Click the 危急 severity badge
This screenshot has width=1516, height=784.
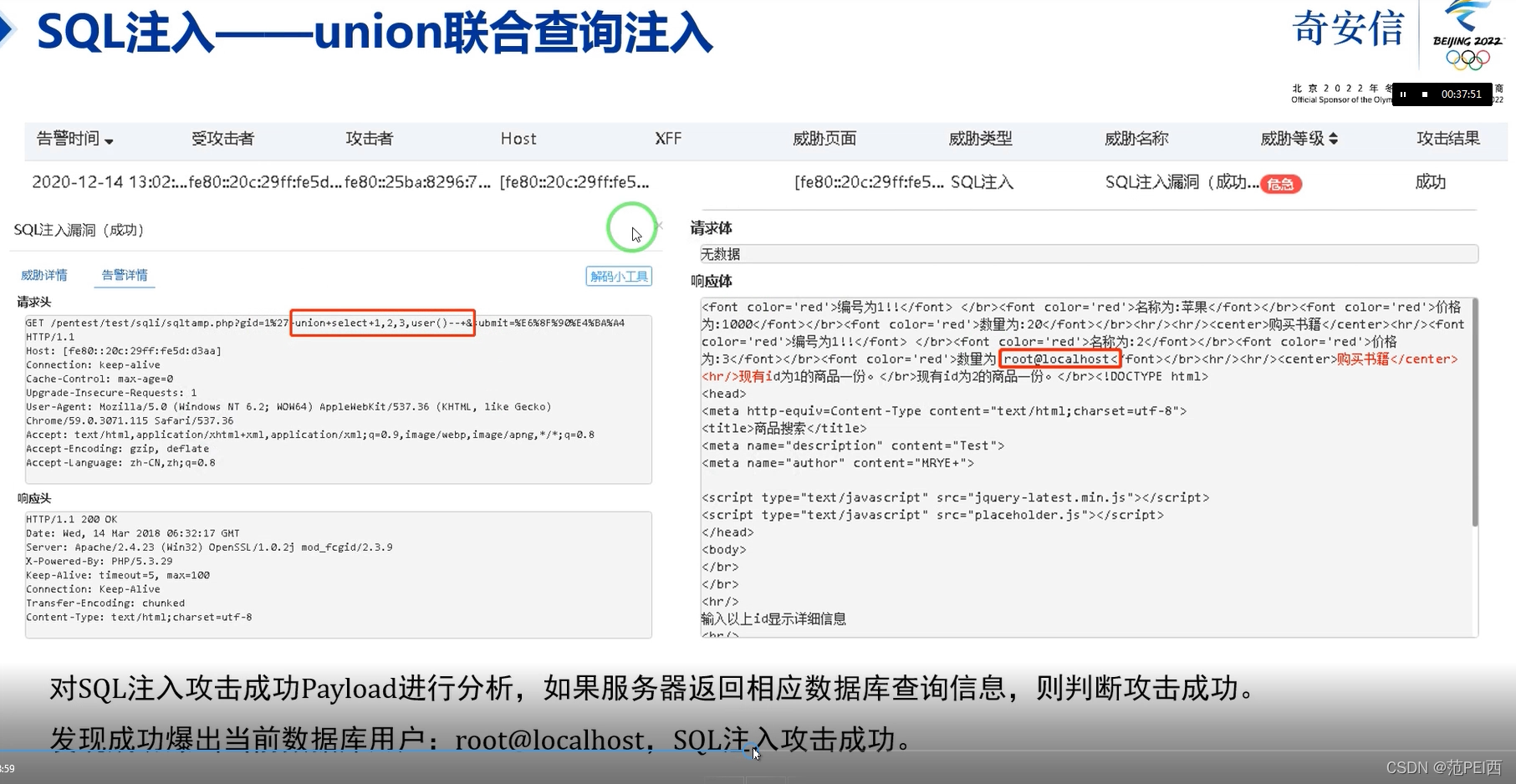[x=1281, y=184]
